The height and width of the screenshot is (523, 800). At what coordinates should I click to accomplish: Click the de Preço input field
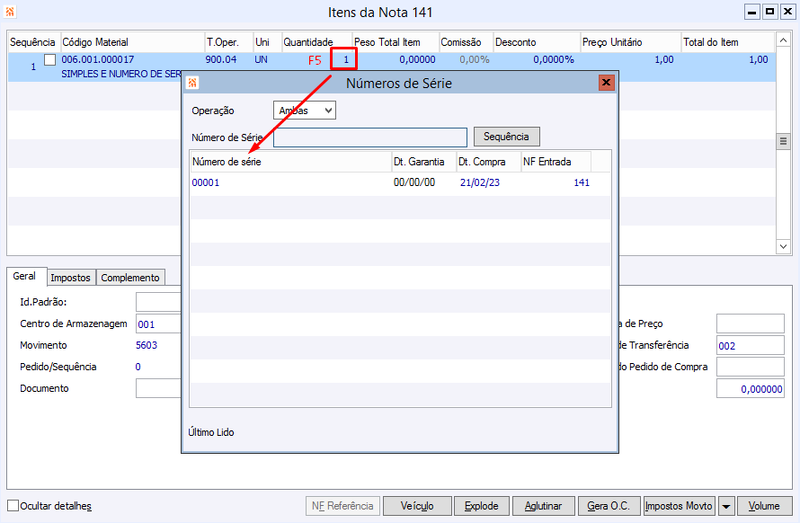point(751,323)
